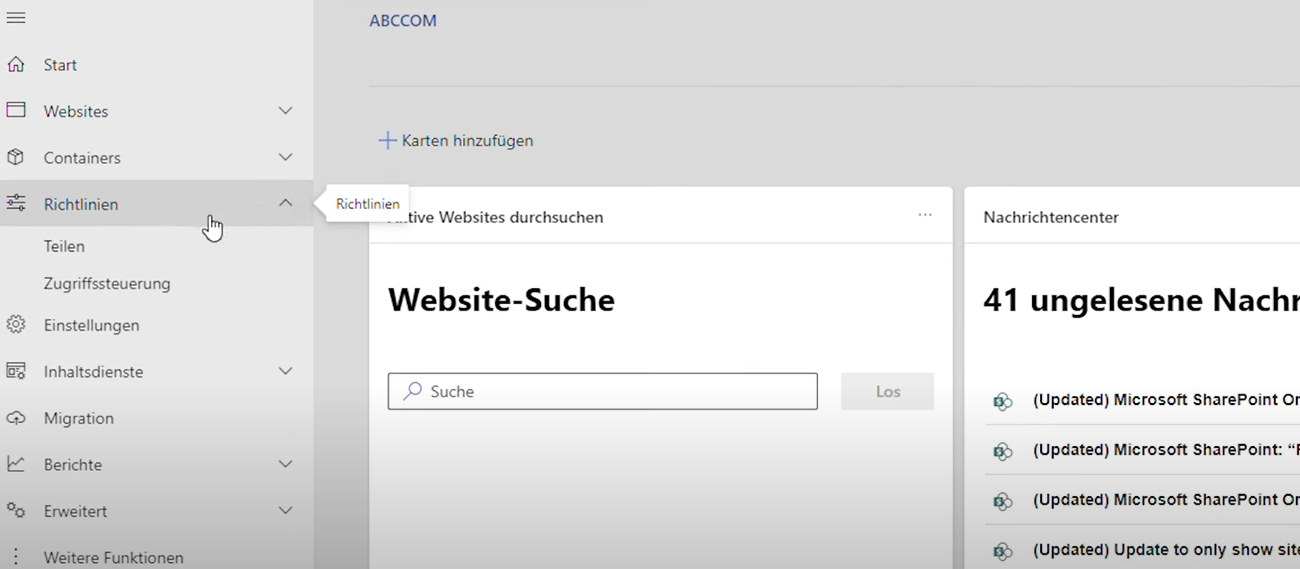Click the Richtlinien menu label
Screen dimensions: 1300x569
81,204
